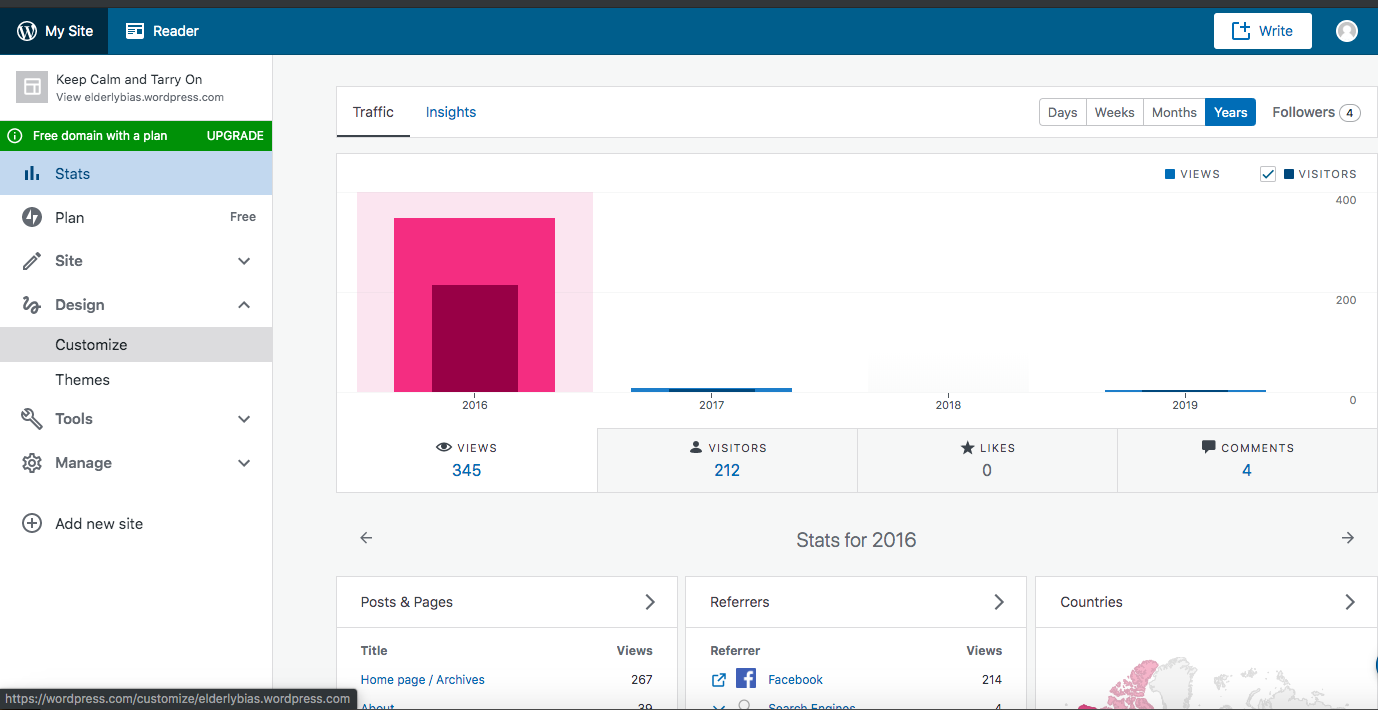This screenshot has height=710, width=1378.
Task: Click the Plan lightning bolt icon
Action: 32,218
